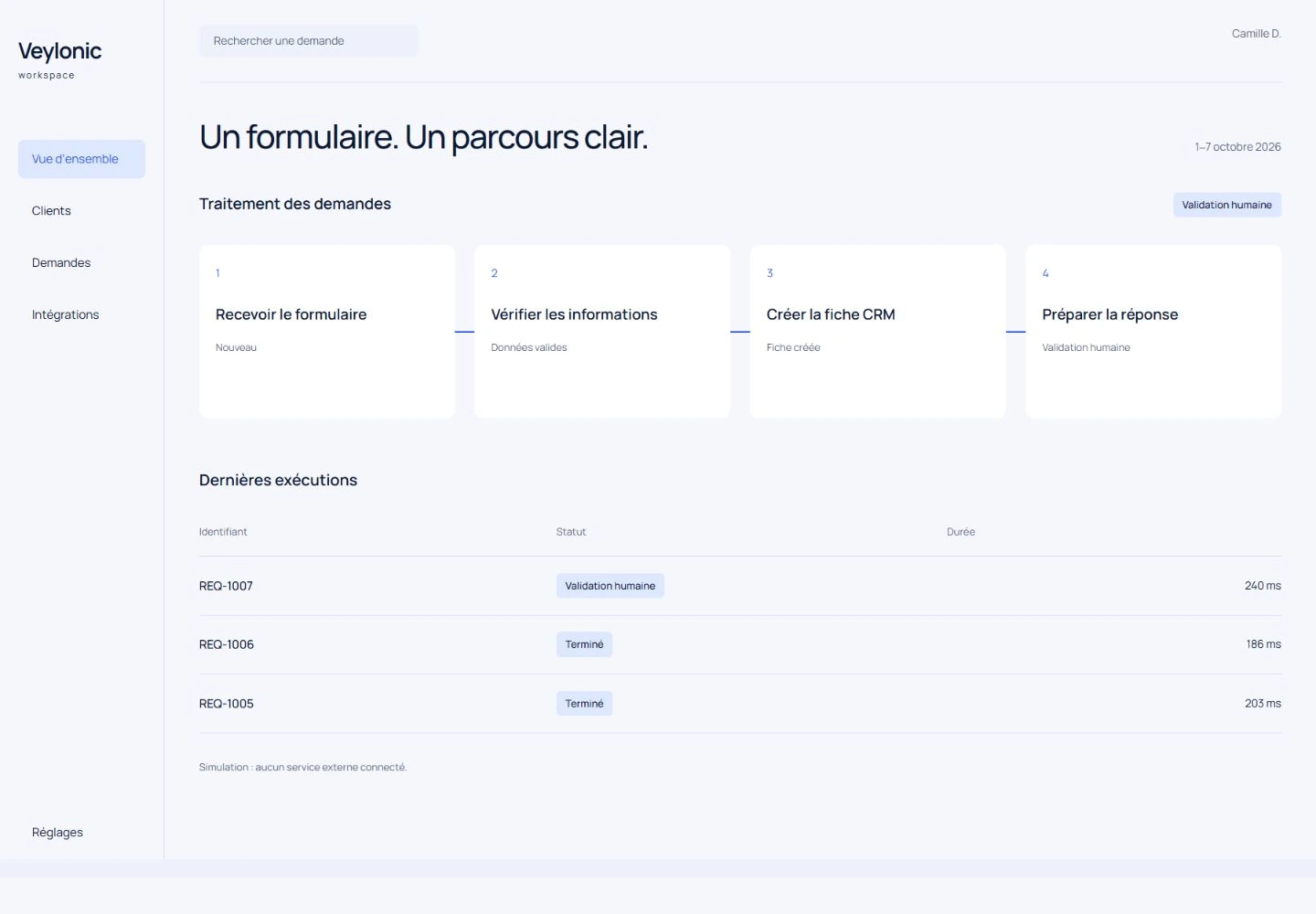Open the Camille D. user profile
Screen dimensions: 1316x914
click(1256, 34)
